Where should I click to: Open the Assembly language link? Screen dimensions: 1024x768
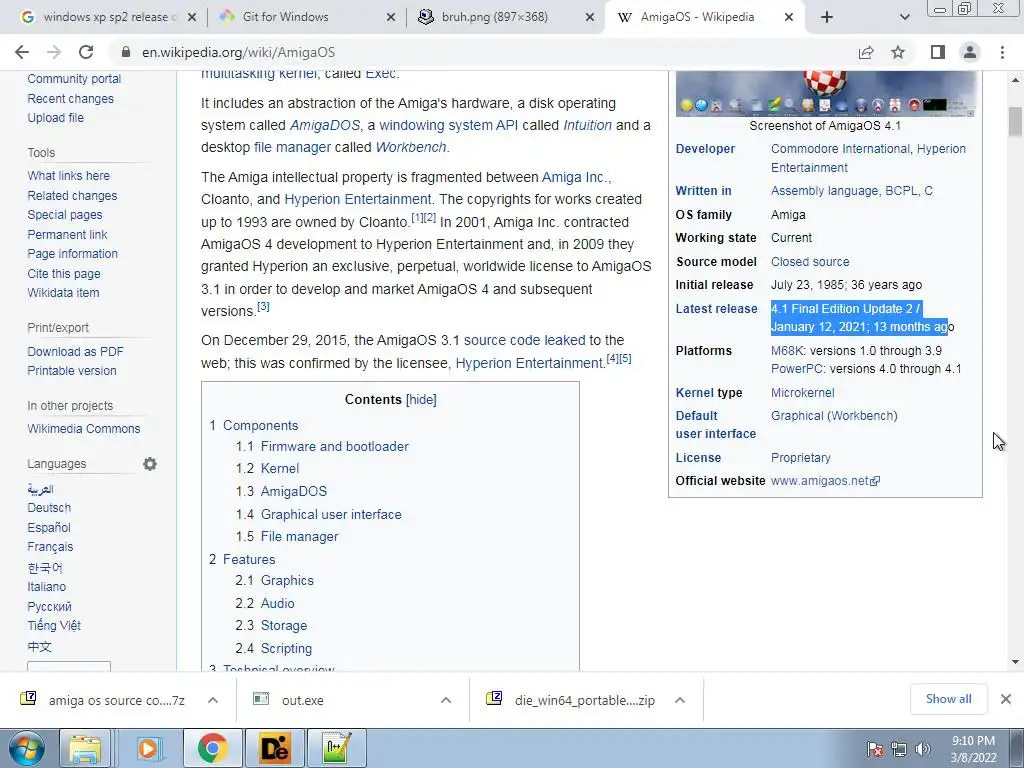click(824, 191)
